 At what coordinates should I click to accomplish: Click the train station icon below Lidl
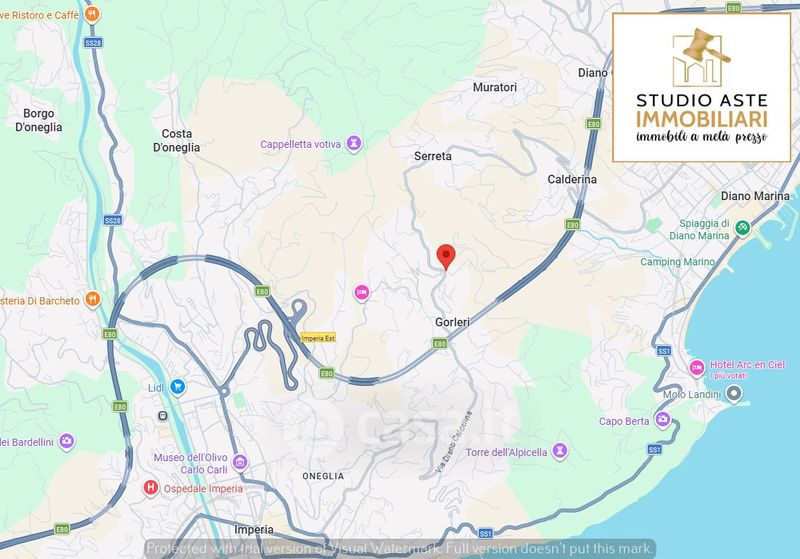161,413
